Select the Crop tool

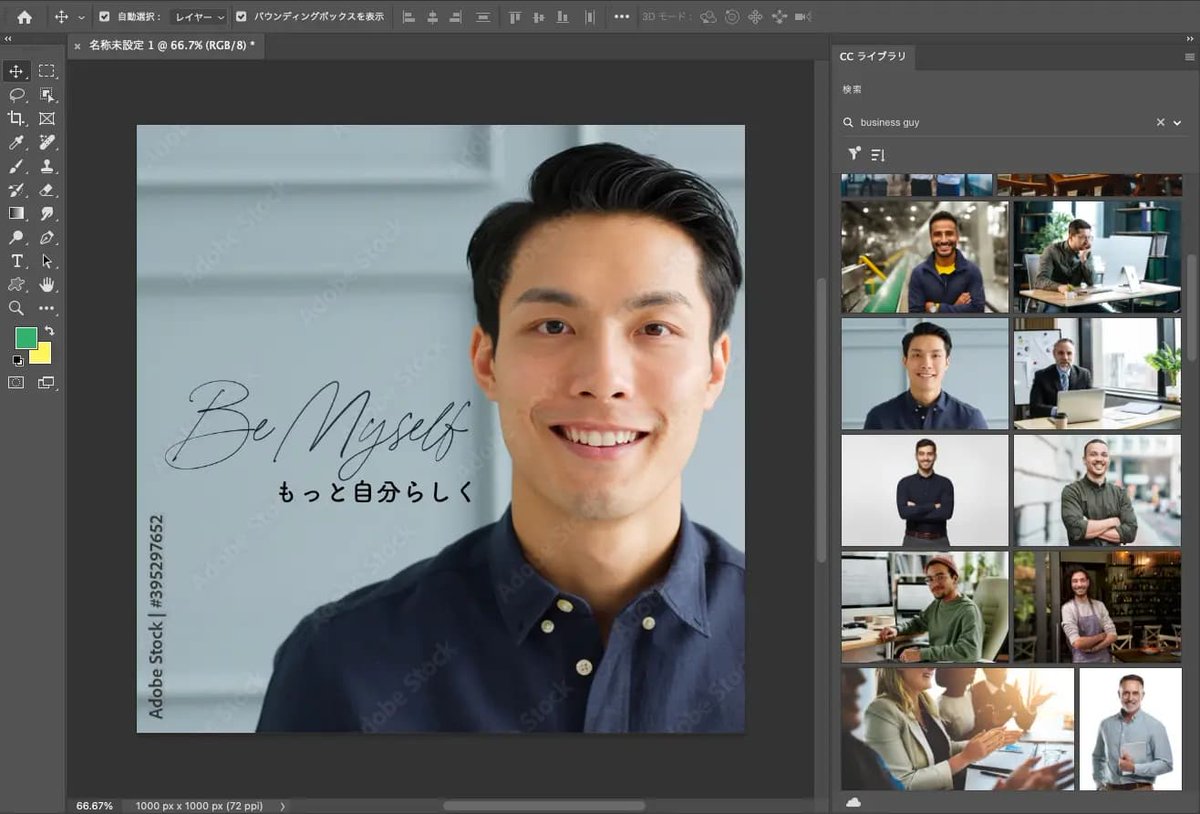click(16, 118)
